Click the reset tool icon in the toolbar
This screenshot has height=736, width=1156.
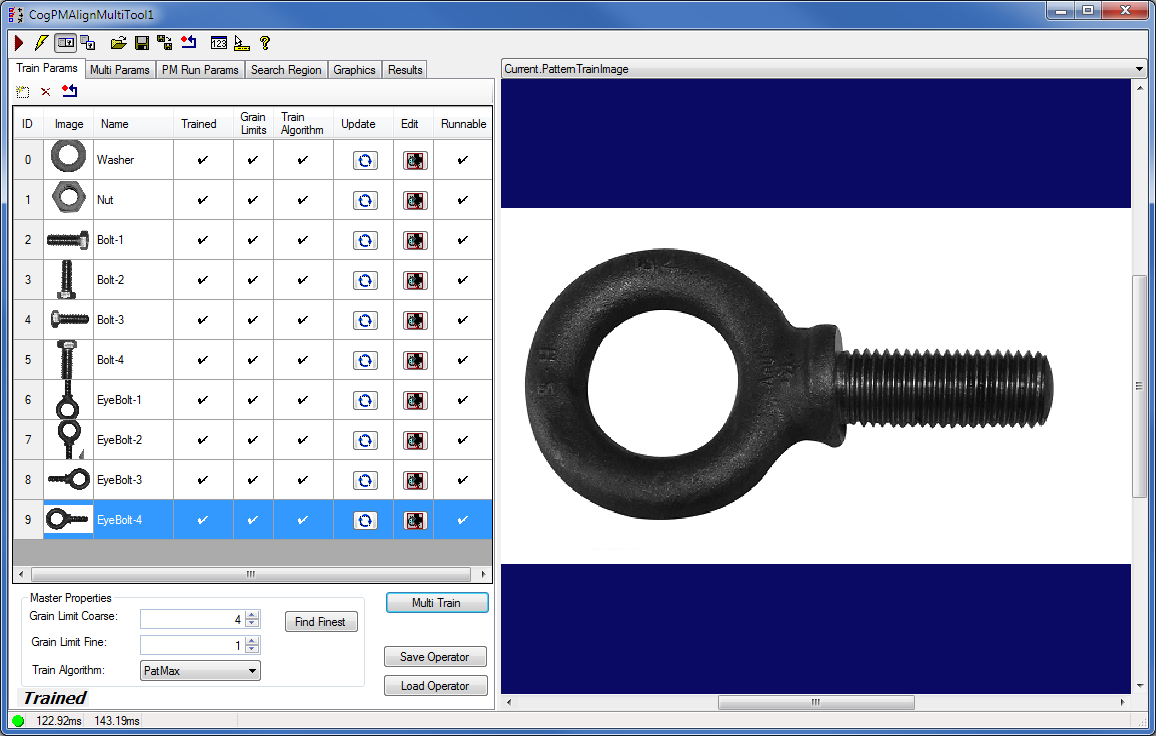click(189, 43)
